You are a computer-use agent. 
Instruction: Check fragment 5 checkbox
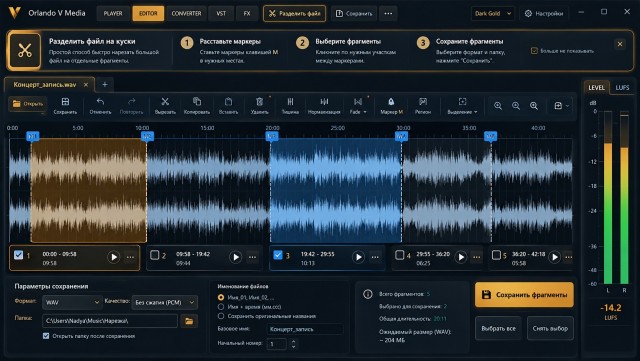coord(496,255)
